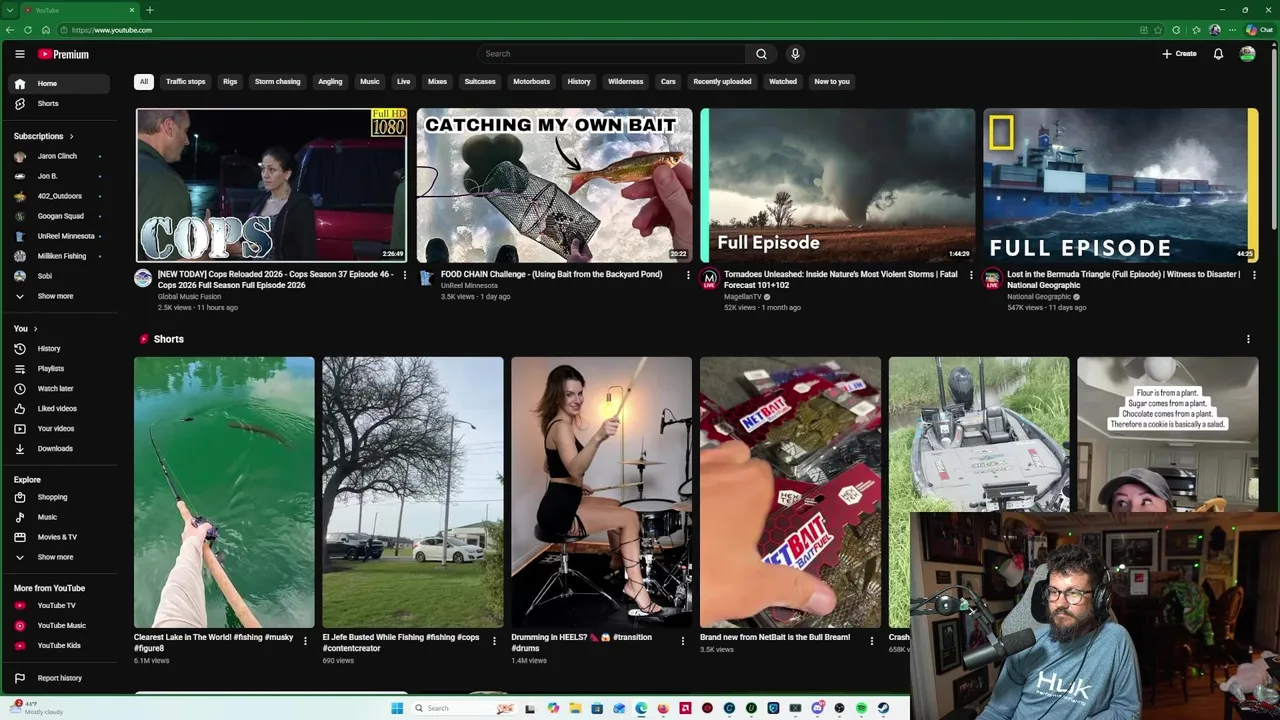Open YouTube Music link
This screenshot has width=1280, height=720.
[60, 626]
